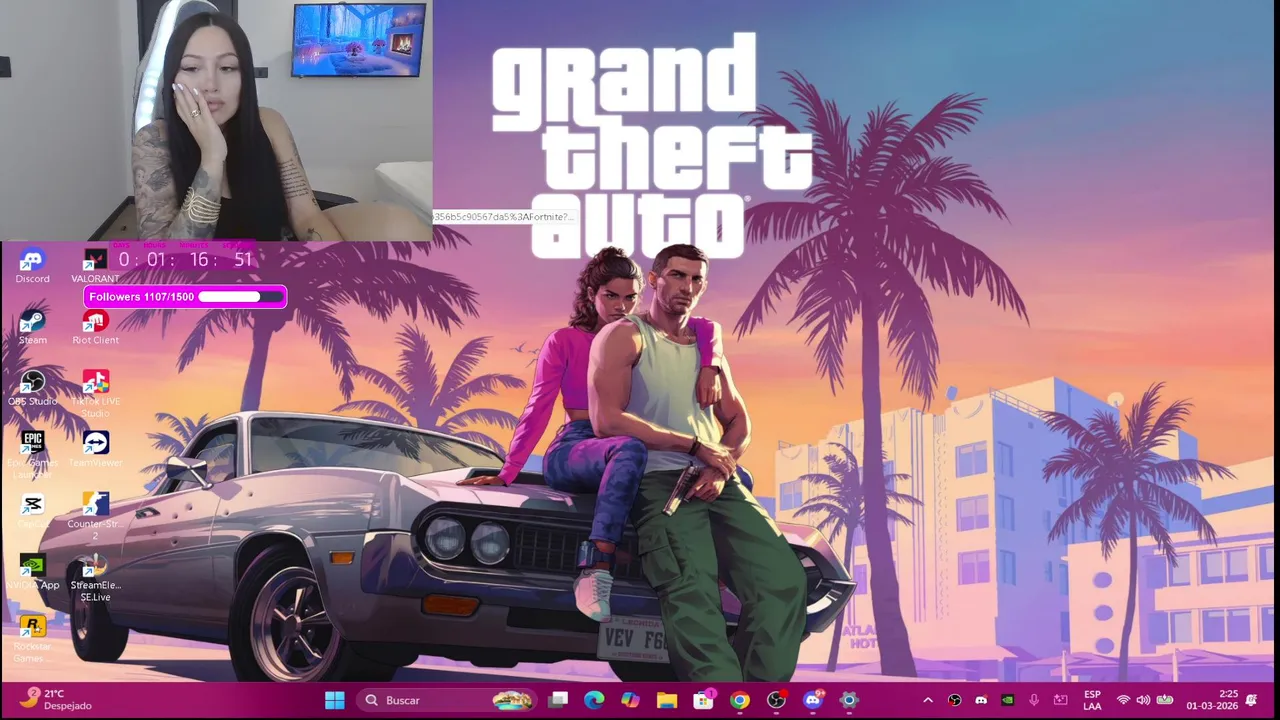Open the NVIDIA tray icon
The width and height of the screenshot is (1280, 720).
(x=1007, y=700)
